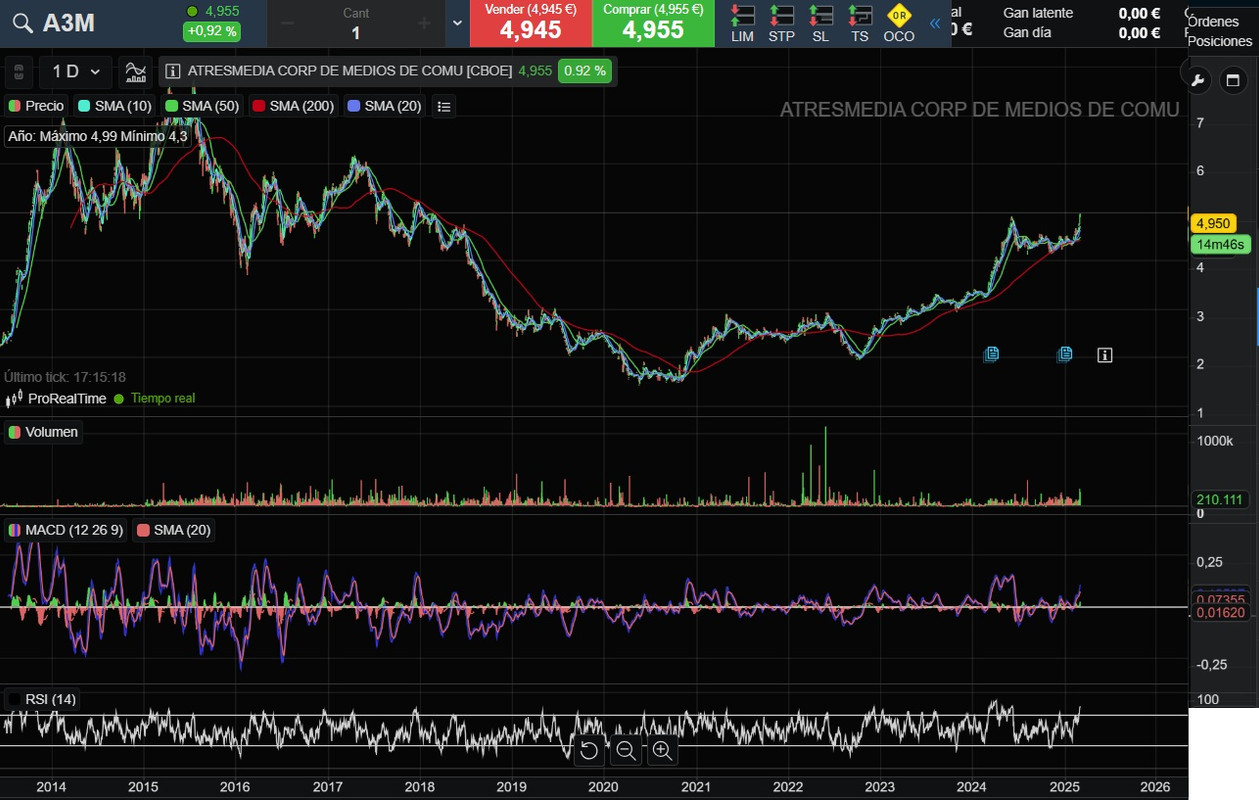Click the Último tick 17:15:18 text
Image resolution: width=1259 pixels, height=800 pixels.
click(x=65, y=377)
